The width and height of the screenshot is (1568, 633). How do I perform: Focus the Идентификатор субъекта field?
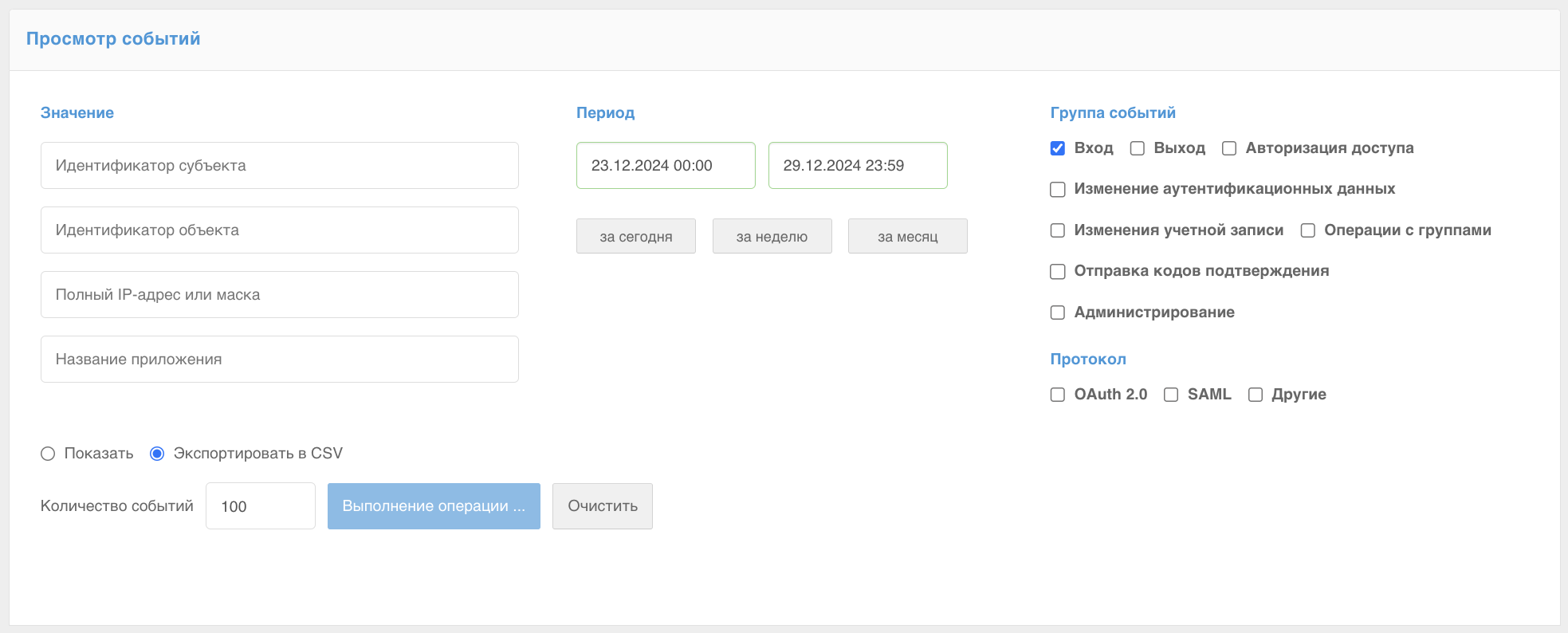click(279, 166)
